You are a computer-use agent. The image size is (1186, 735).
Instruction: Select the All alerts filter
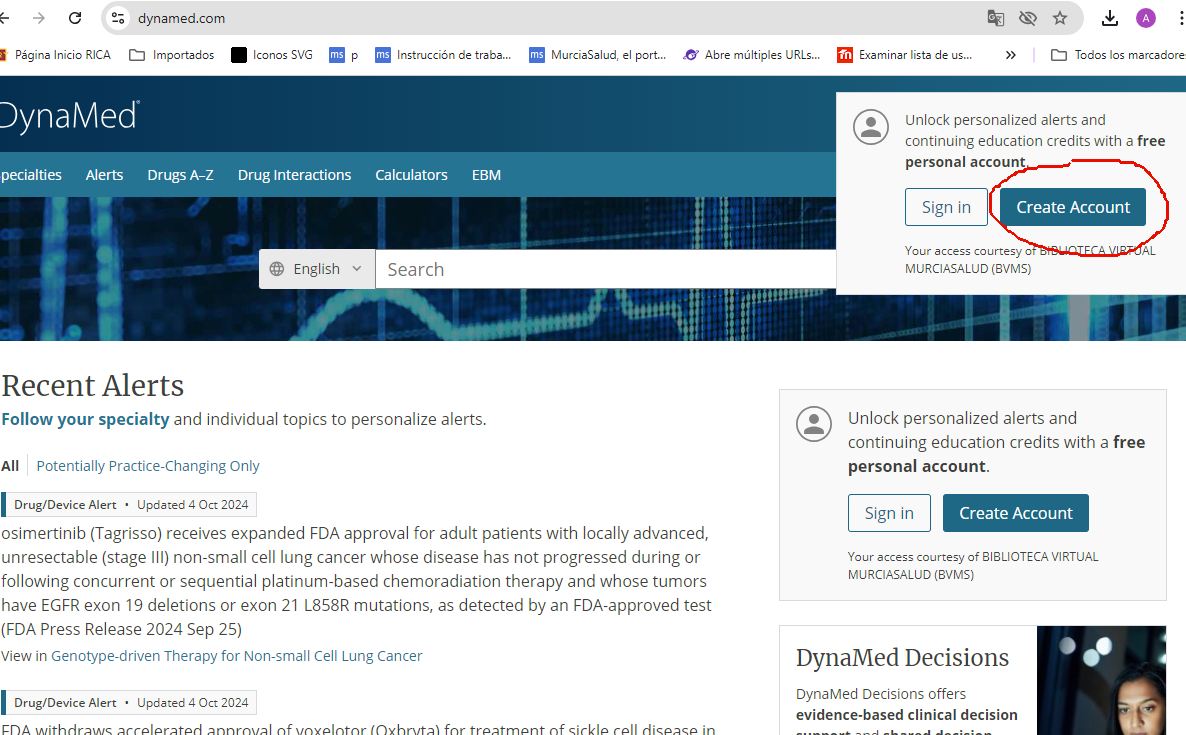pos(10,466)
